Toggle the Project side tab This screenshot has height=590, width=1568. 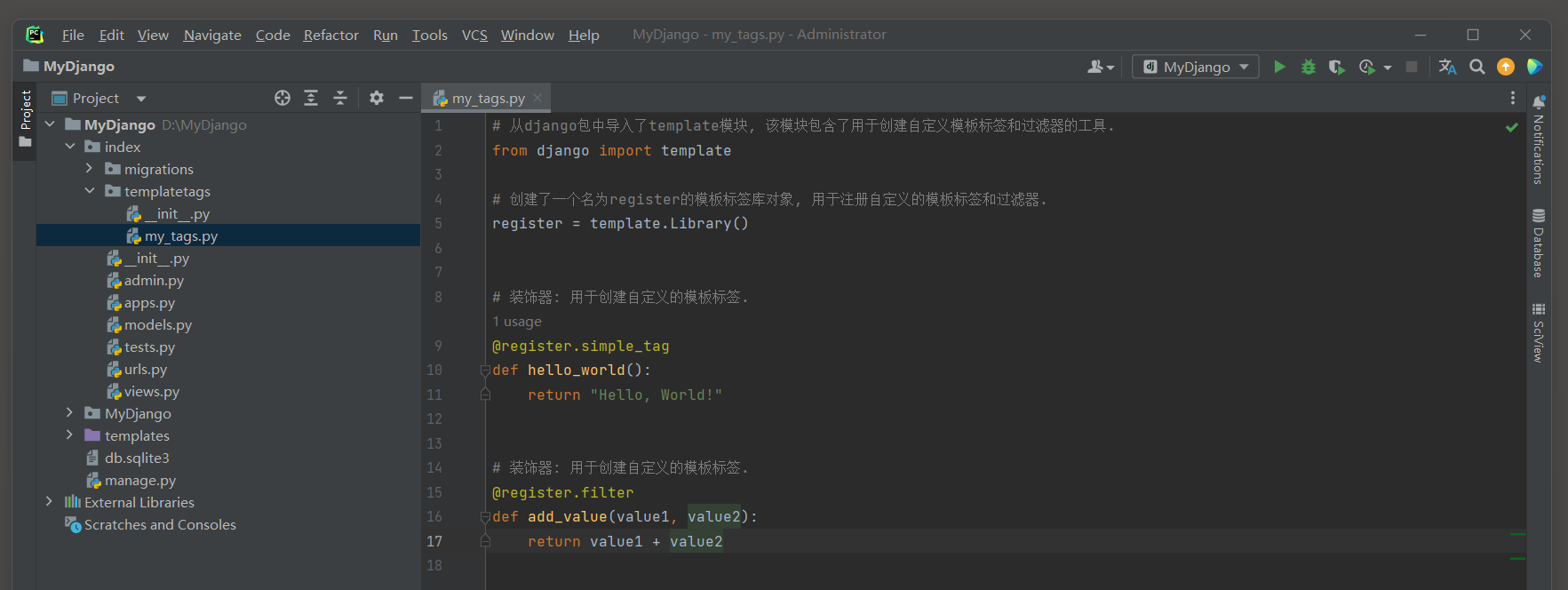pyautogui.click(x=25, y=120)
